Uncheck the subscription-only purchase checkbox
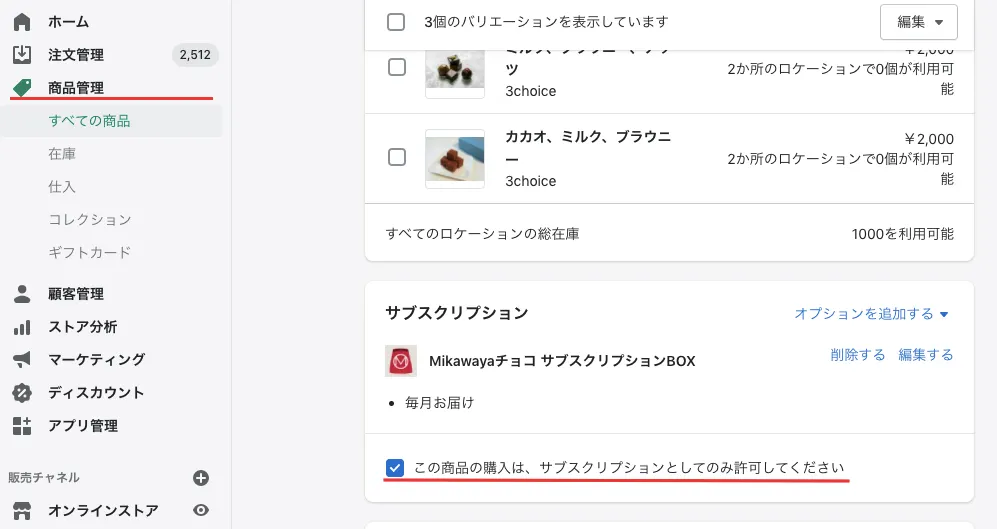 (x=396, y=468)
